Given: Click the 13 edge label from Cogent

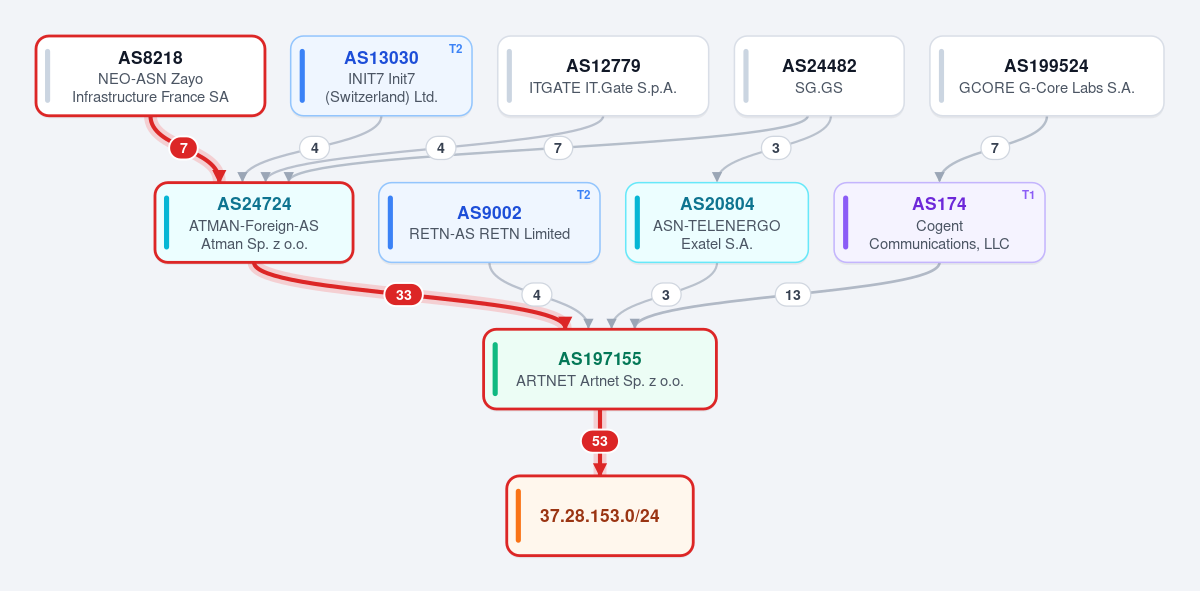Looking at the screenshot, I should coord(793,295).
